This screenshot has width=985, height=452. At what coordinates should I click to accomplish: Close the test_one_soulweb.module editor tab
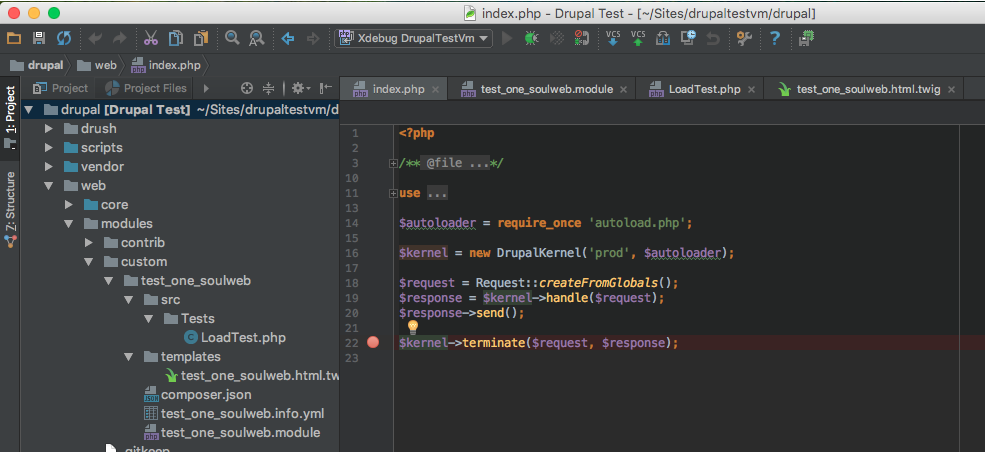click(623, 90)
